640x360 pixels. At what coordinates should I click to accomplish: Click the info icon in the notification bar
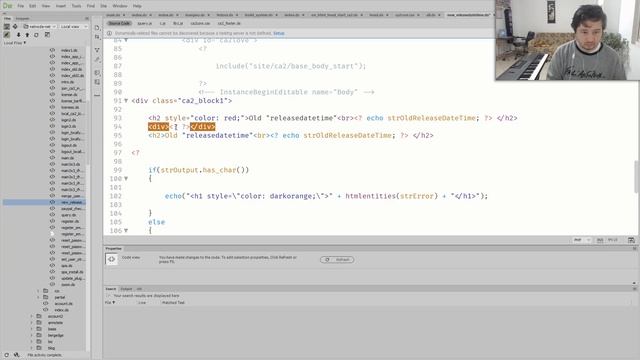coord(109,33)
